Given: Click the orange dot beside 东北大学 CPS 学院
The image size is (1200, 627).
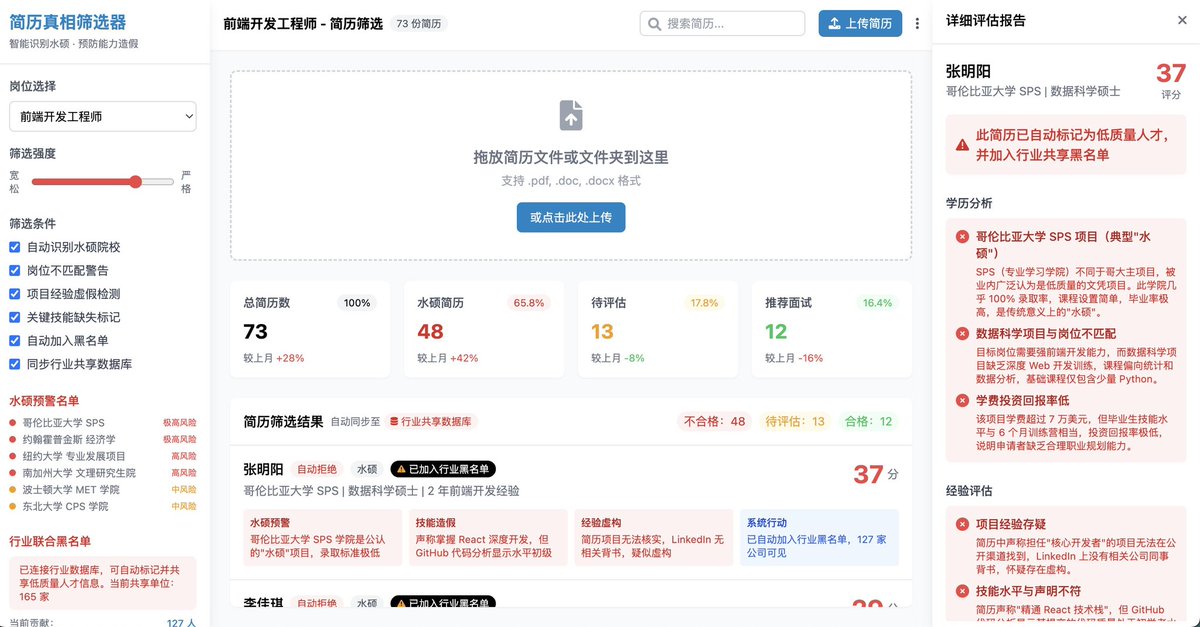Looking at the screenshot, I should pyautogui.click(x=13, y=507).
